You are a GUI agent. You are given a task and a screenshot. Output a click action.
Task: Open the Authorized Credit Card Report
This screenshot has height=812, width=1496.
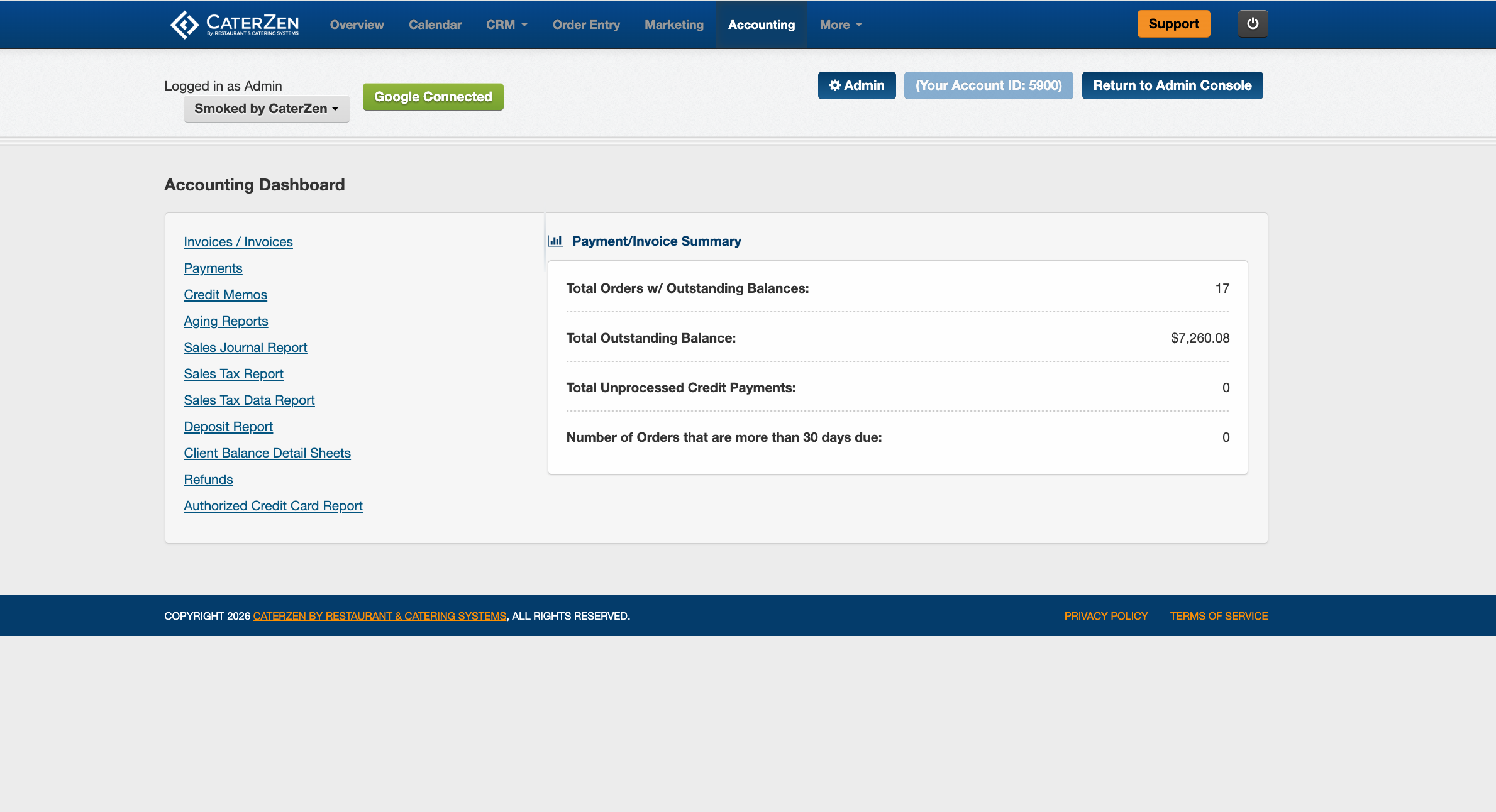273,506
